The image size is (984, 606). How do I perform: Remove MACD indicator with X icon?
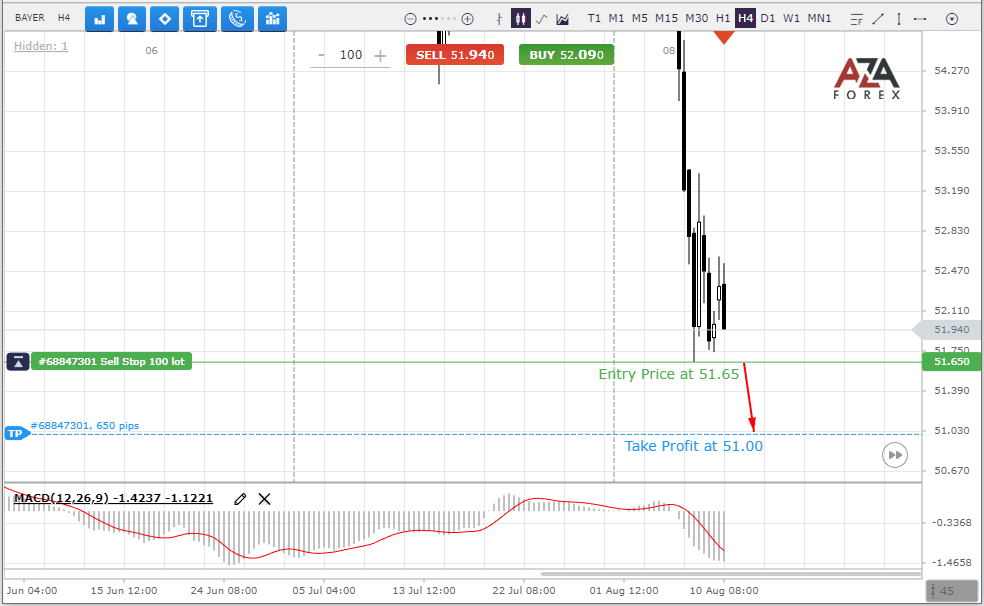(265, 499)
